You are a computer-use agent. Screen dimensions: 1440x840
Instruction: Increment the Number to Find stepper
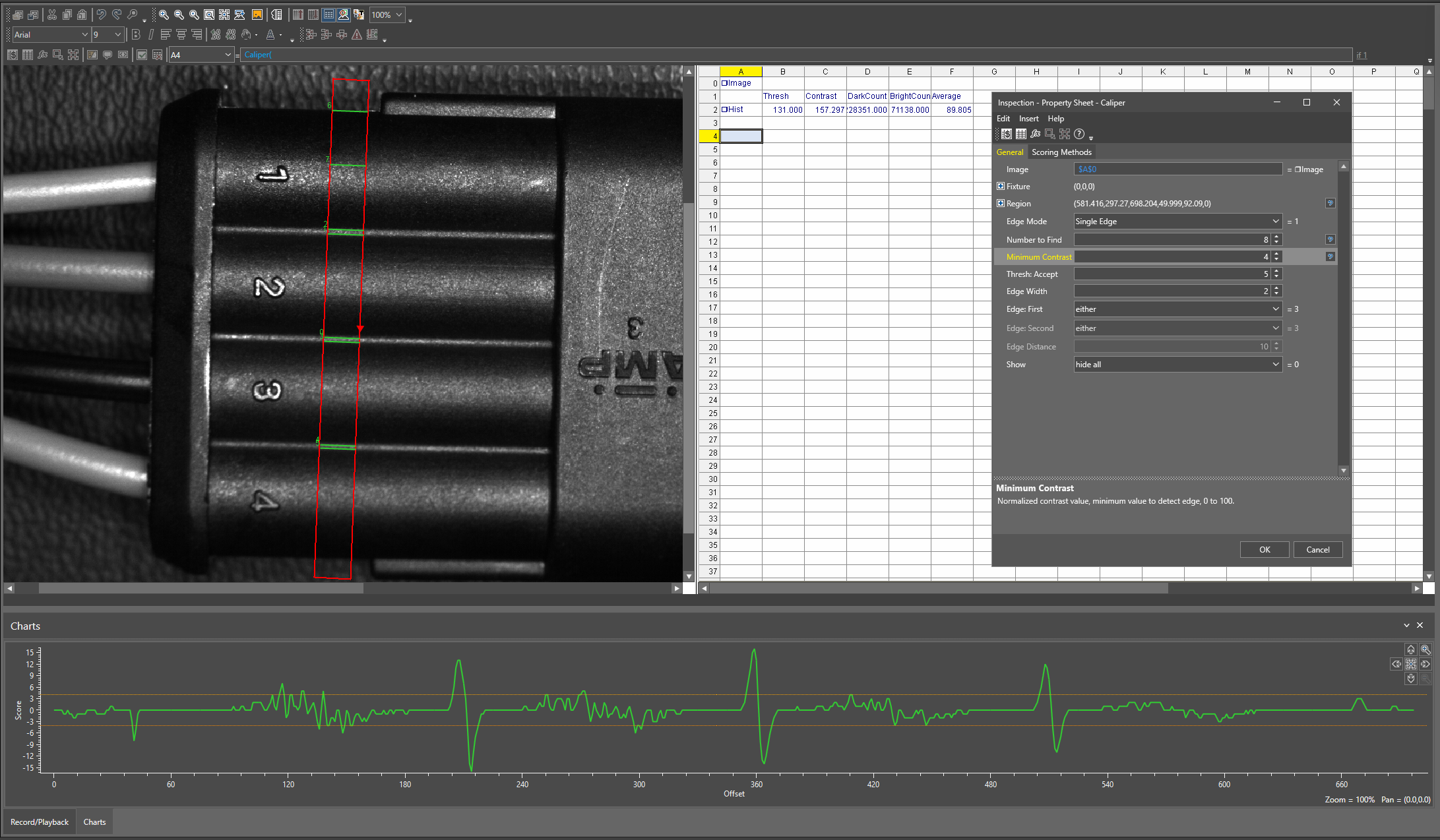point(1277,237)
